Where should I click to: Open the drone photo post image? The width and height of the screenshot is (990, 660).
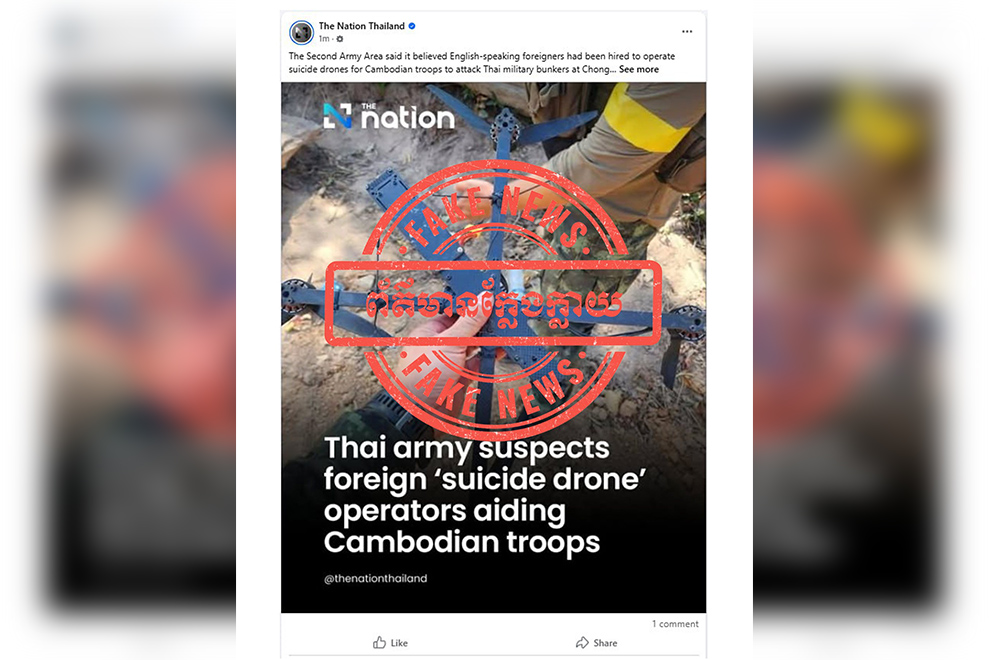point(493,347)
